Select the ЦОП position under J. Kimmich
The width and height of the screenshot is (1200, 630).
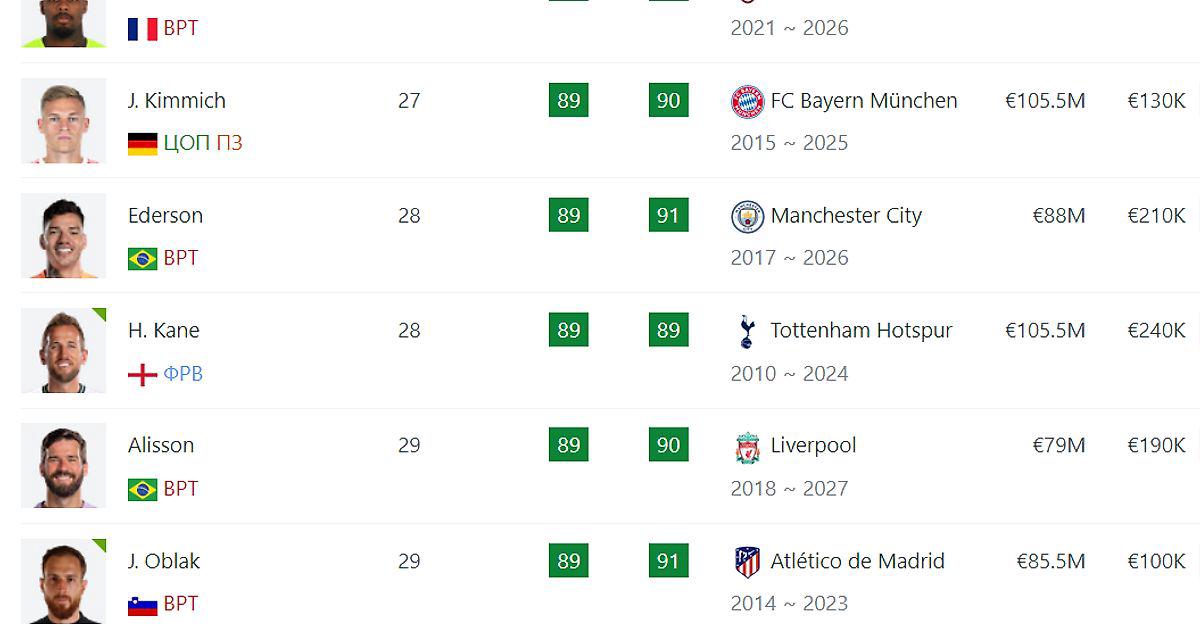[x=187, y=143]
